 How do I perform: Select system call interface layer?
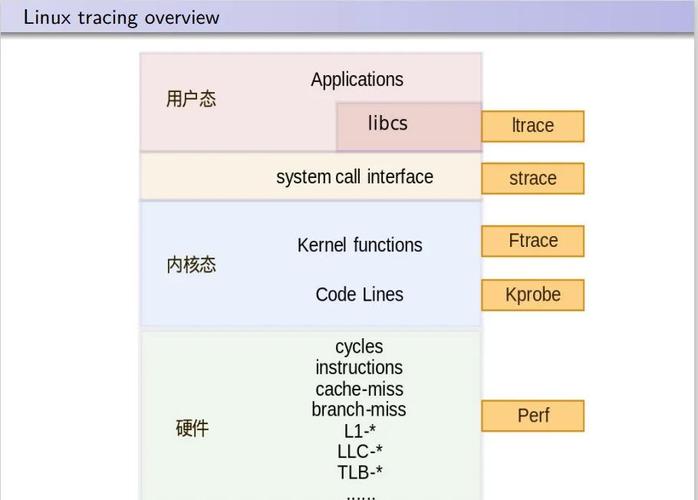click(x=311, y=176)
